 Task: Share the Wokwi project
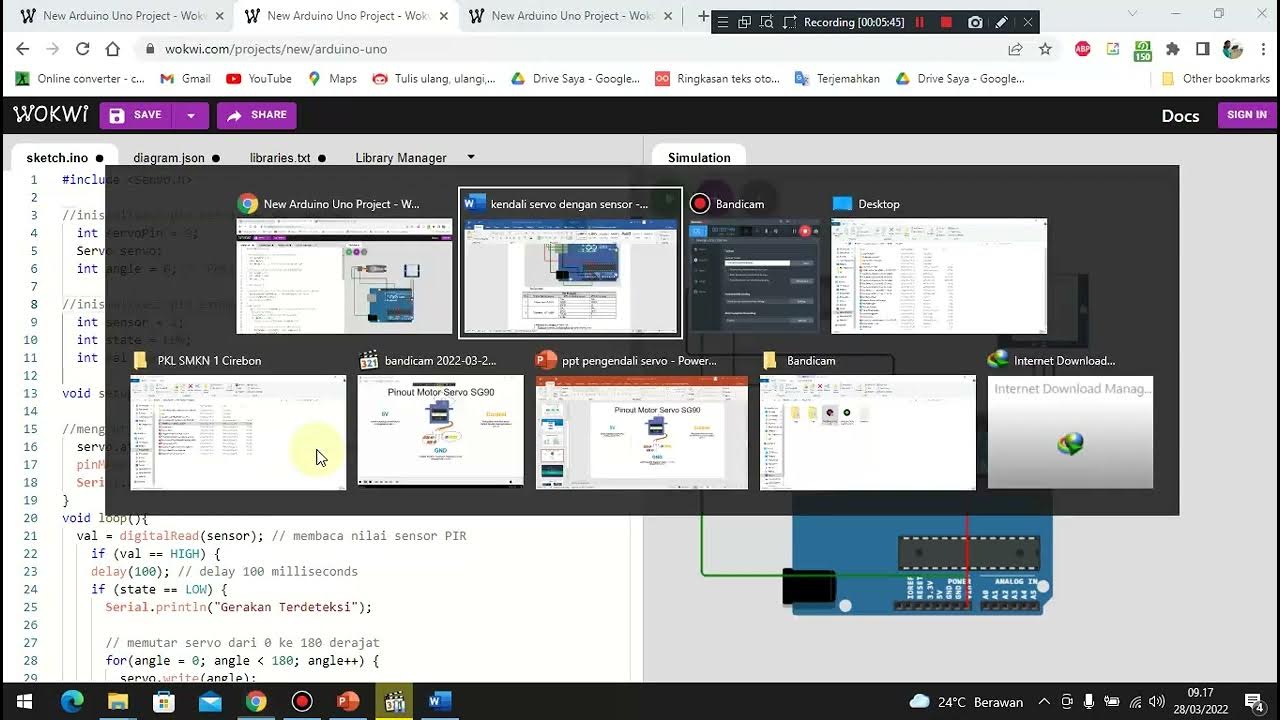[x=256, y=115]
